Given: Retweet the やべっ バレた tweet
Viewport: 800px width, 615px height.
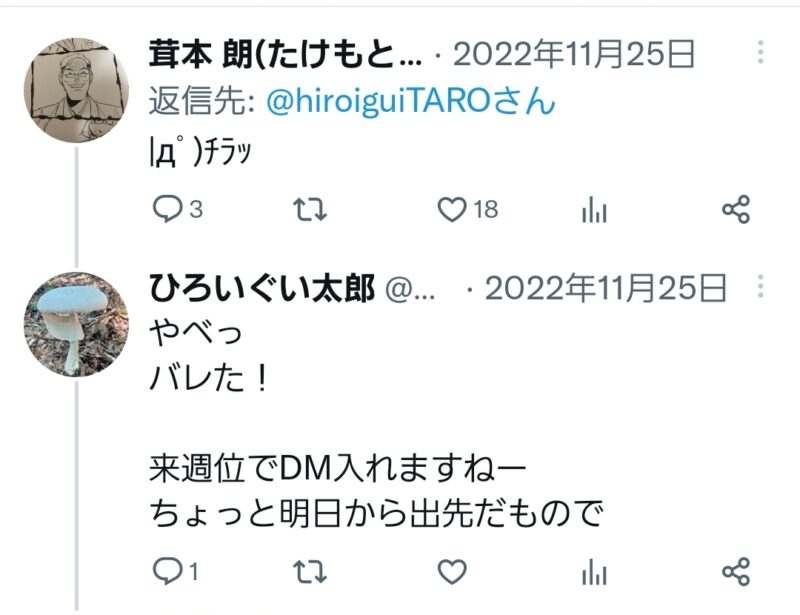Looking at the screenshot, I should click(x=310, y=571).
